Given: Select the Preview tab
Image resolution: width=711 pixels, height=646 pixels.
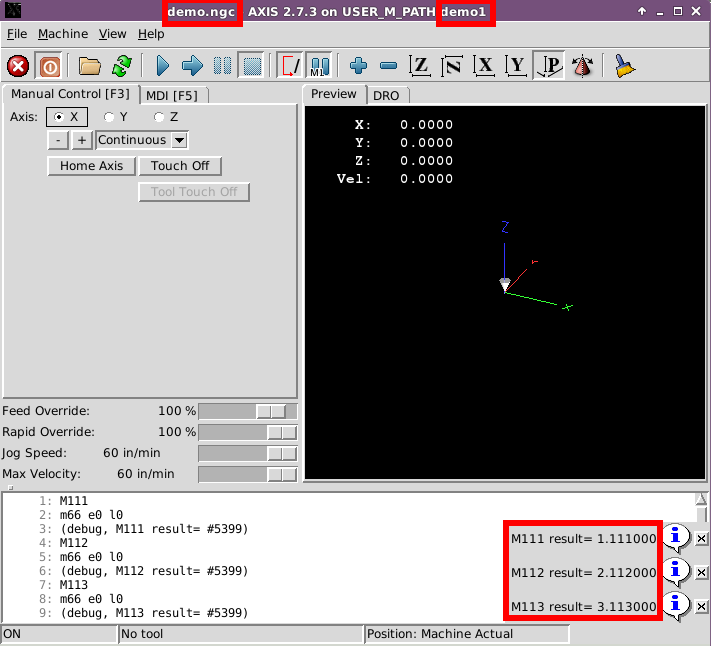Looking at the screenshot, I should click(x=334, y=94).
